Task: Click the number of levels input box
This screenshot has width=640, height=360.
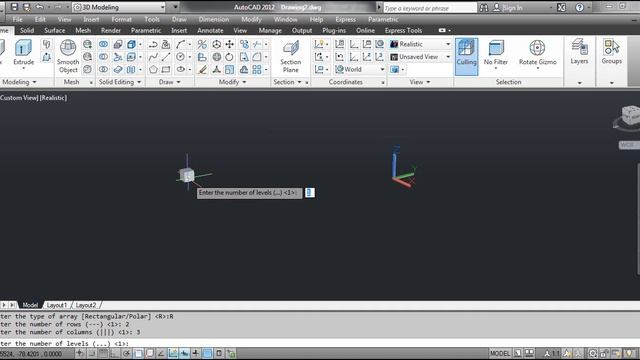Action: (x=309, y=193)
